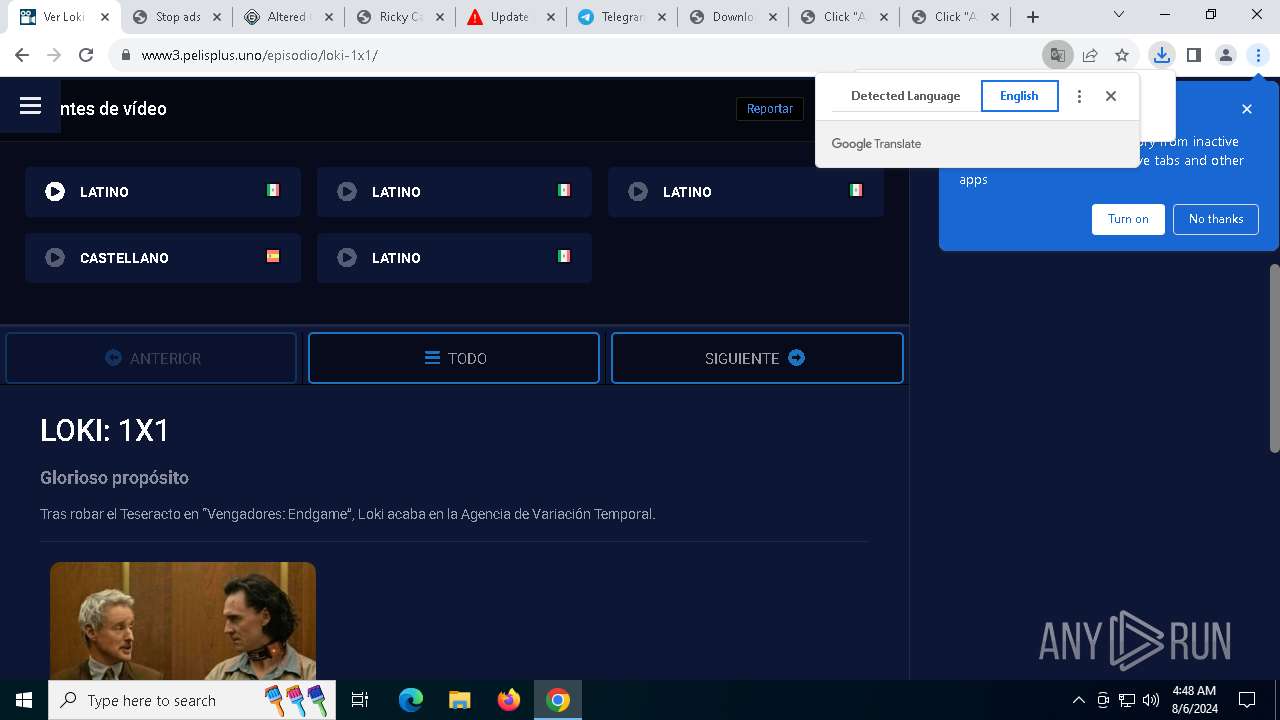Image resolution: width=1280 pixels, height=720 pixels.
Task: Click the Glorioso propósito subtitle
Action: click(x=114, y=478)
